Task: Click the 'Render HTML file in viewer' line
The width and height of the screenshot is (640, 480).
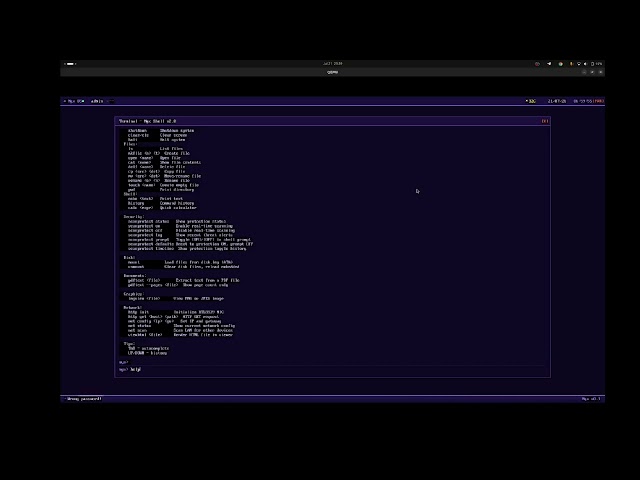Action: coord(180,335)
